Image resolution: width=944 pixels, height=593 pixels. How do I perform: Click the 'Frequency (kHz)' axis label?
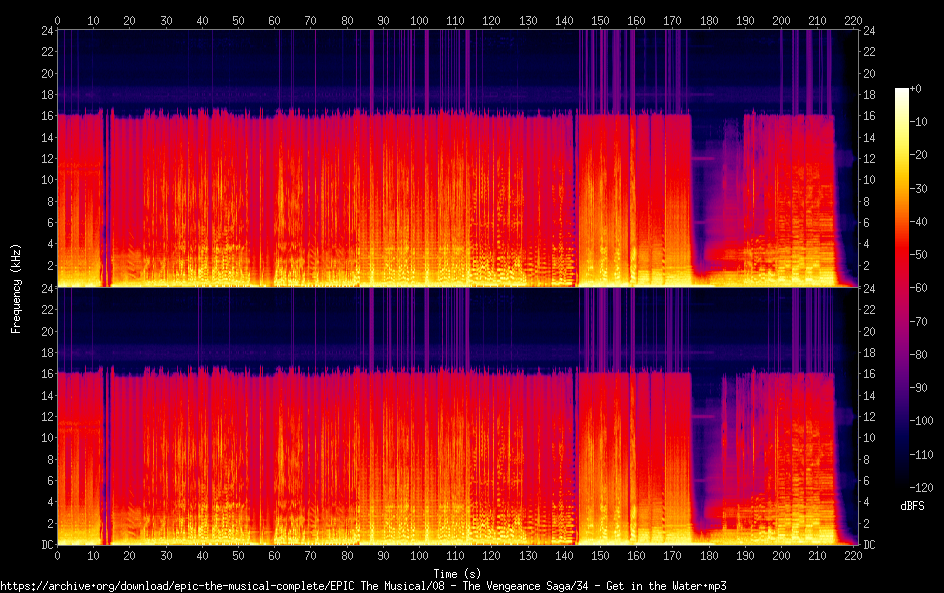point(16,287)
